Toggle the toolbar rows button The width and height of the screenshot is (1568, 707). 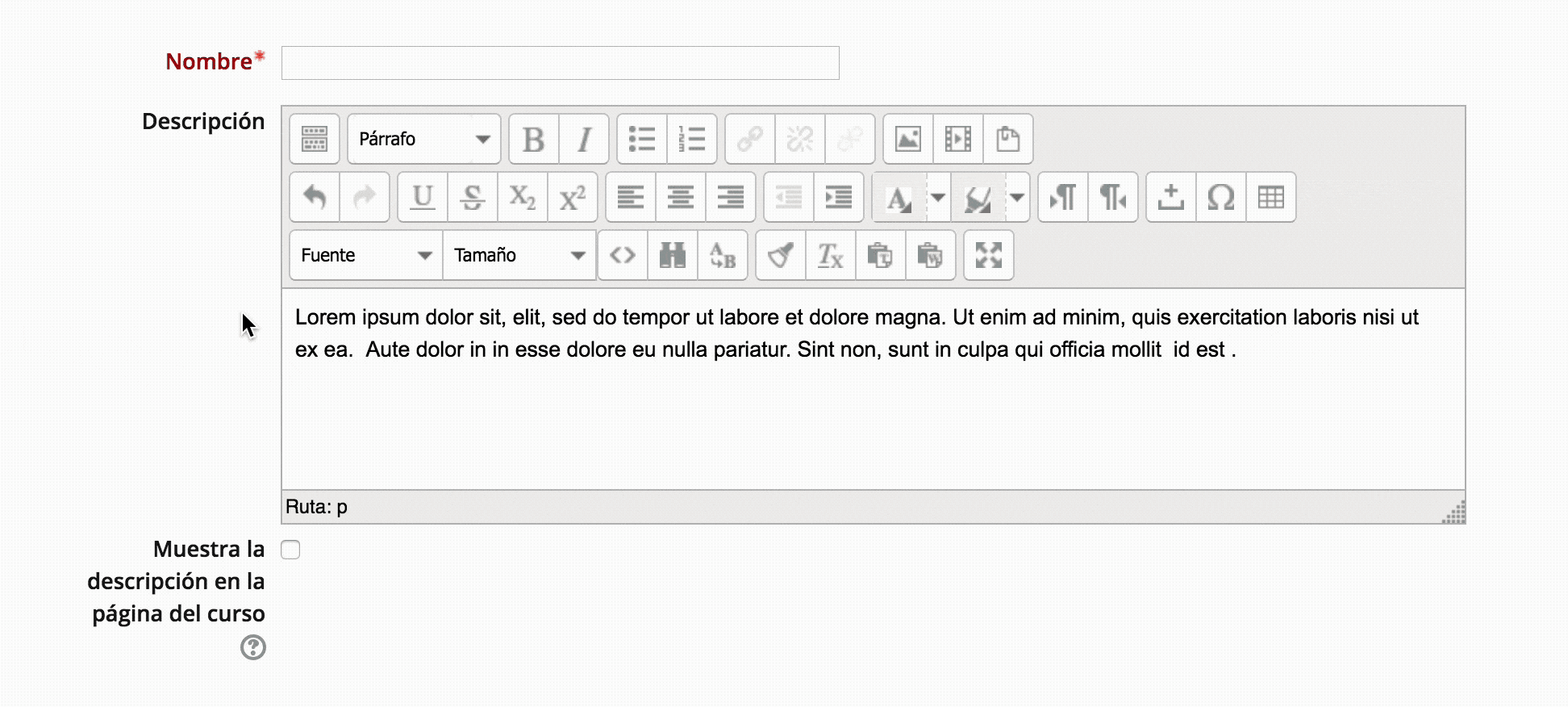315,140
